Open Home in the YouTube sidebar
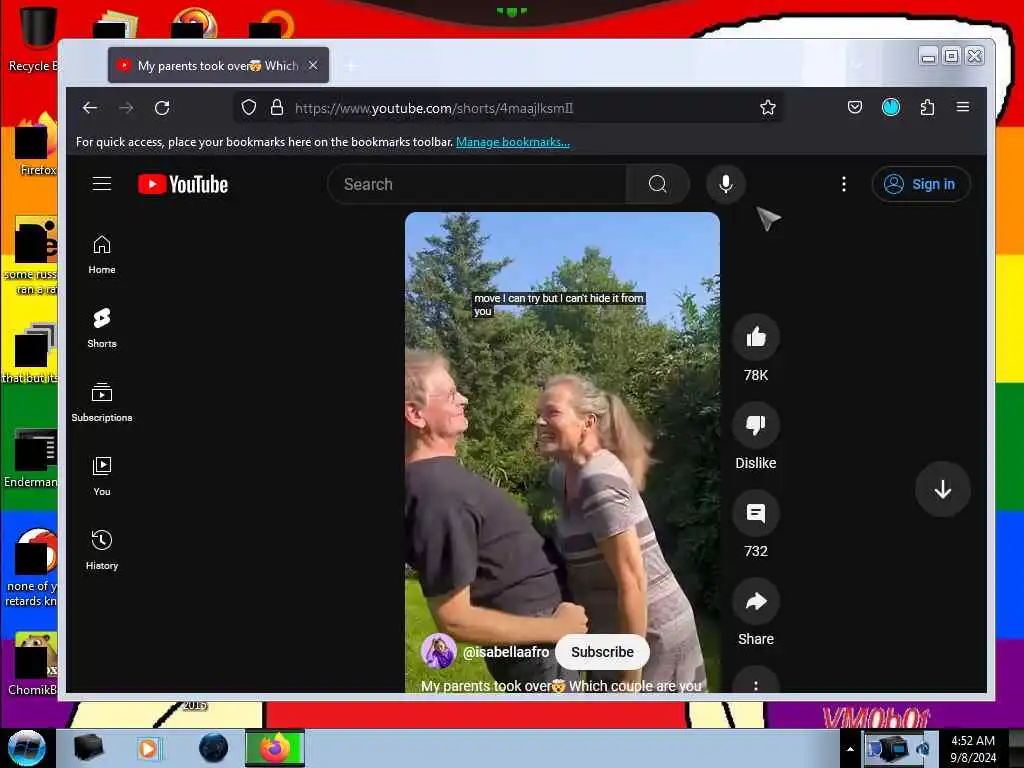 pos(102,255)
